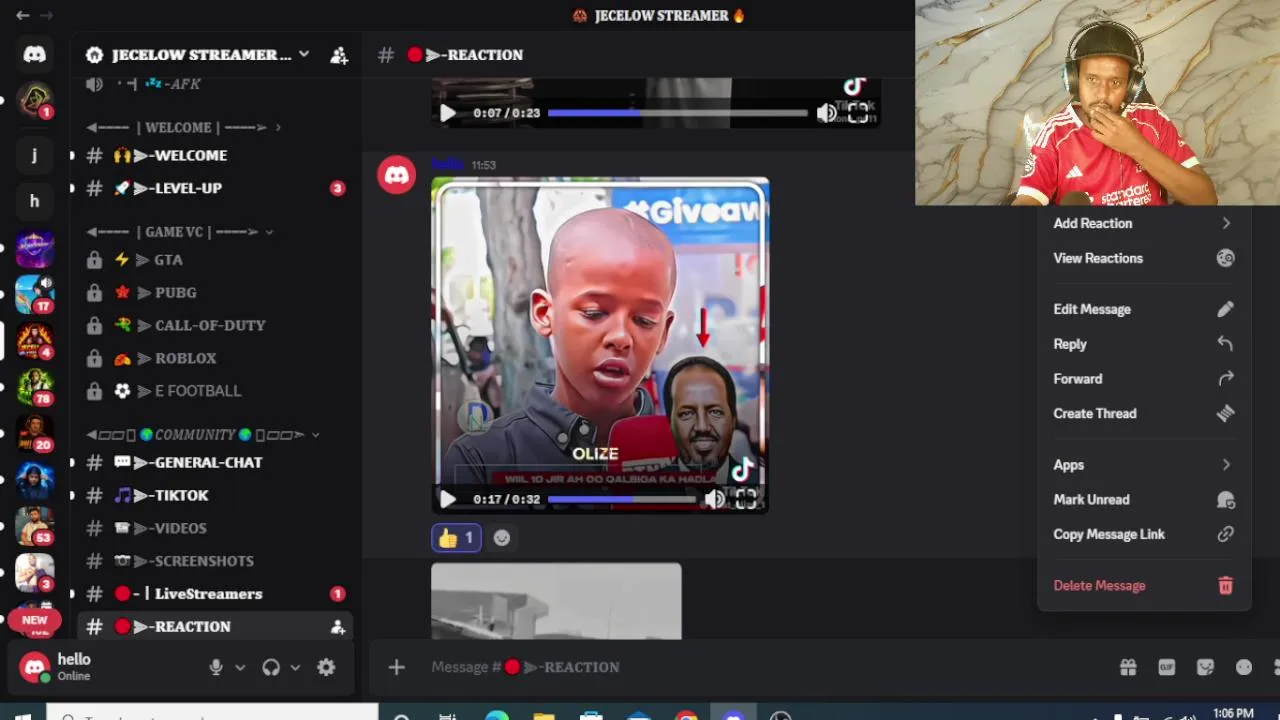Viewport: 1280px width, 720px height.
Task: Click the invite members icon in server header
Action: (x=339, y=55)
